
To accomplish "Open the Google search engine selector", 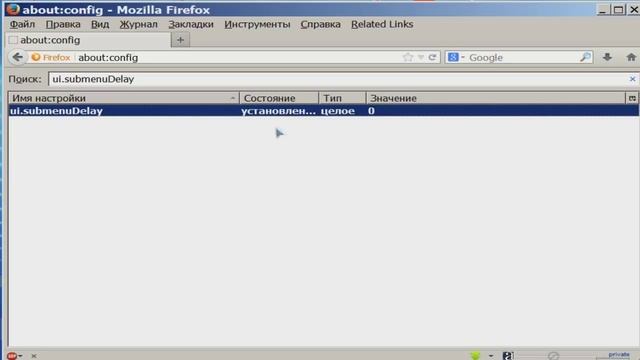I will tap(456, 57).
